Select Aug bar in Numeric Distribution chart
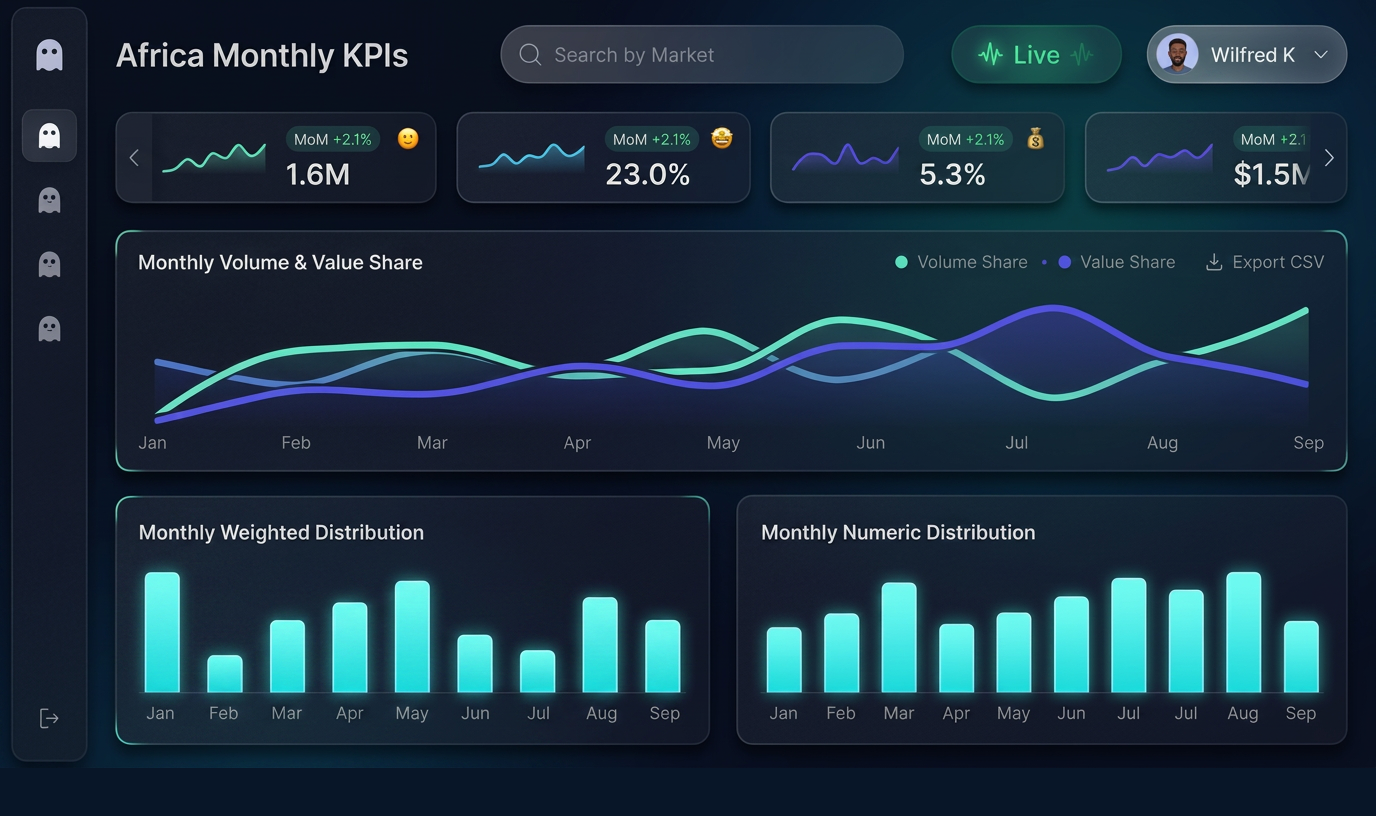The height and width of the screenshot is (816, 1376). pos(1243,633)
